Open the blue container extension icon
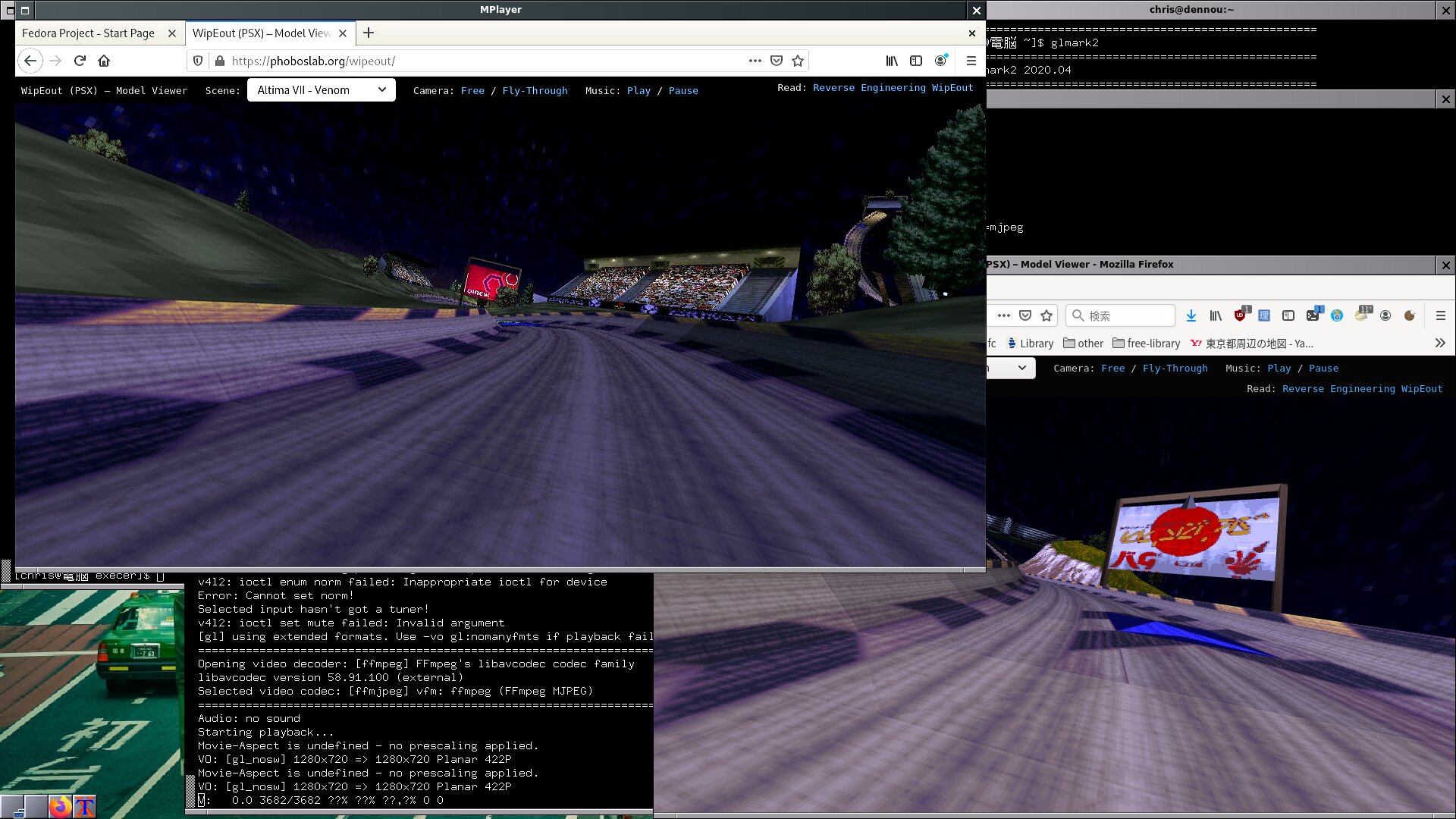 pos(1337,315)
